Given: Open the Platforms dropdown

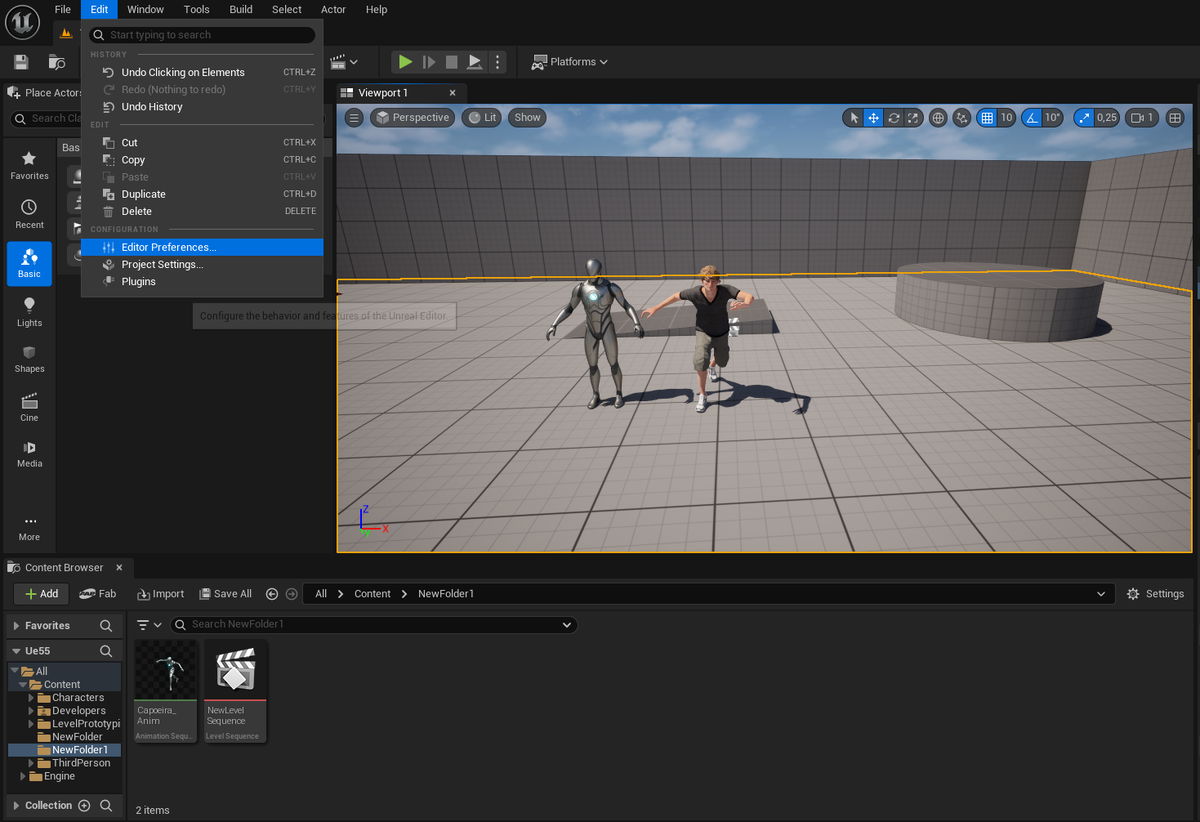Looking at the screenshot, I should (570, 62).
